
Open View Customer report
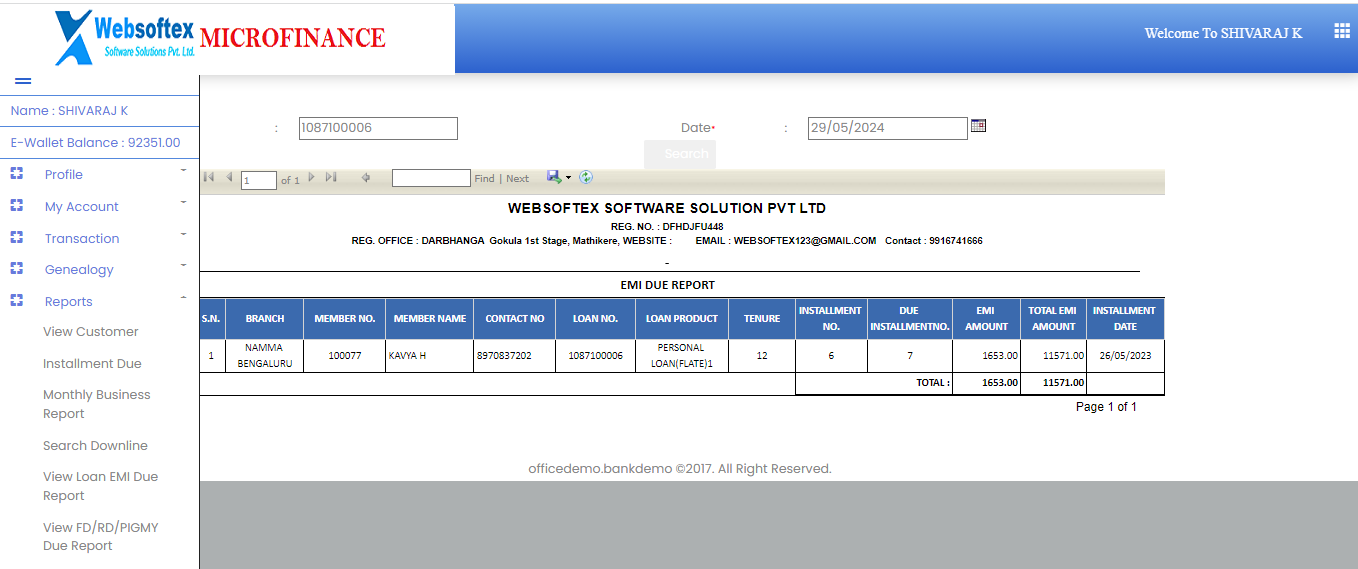tap(91, 331)
